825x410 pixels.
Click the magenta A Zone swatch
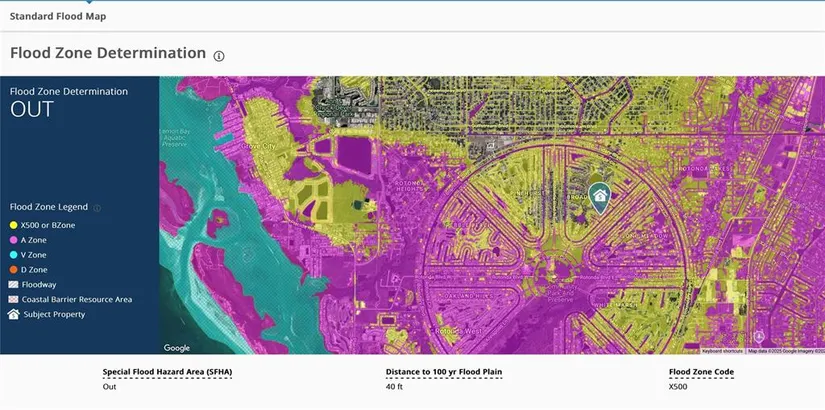(14, 240)
